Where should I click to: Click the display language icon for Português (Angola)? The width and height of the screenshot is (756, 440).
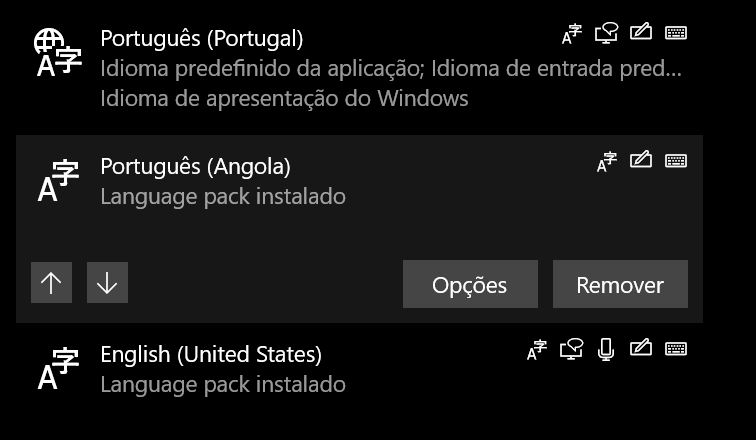coord(606,162)
